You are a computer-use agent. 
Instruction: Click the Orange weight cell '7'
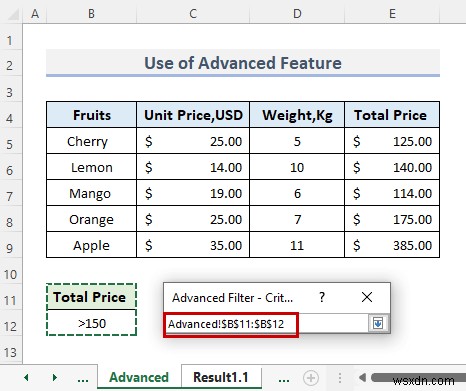pos(297,219)
